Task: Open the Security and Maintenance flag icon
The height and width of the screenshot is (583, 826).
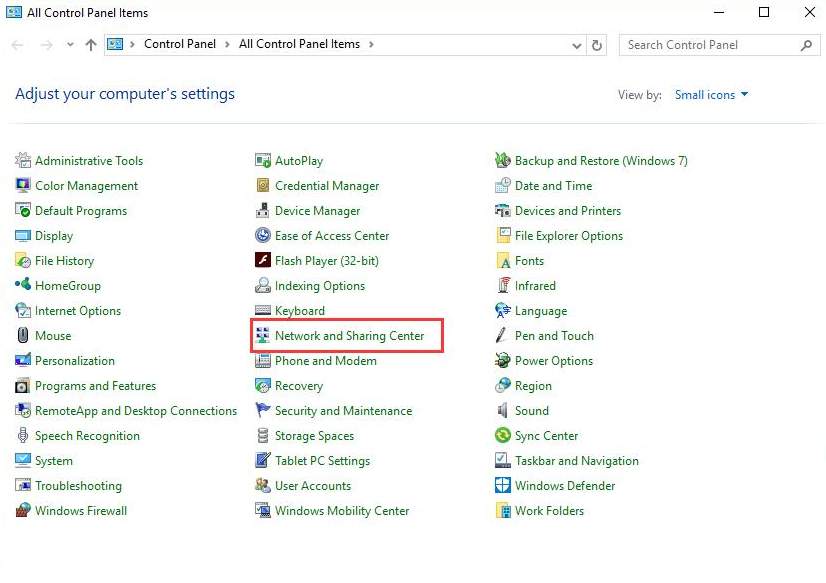Action: pyautogui.click(x=262, y=410)
